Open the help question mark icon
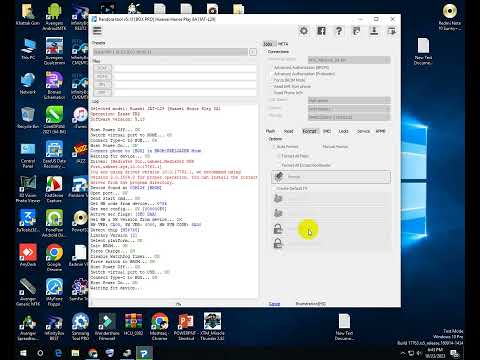 pos(339,31)
